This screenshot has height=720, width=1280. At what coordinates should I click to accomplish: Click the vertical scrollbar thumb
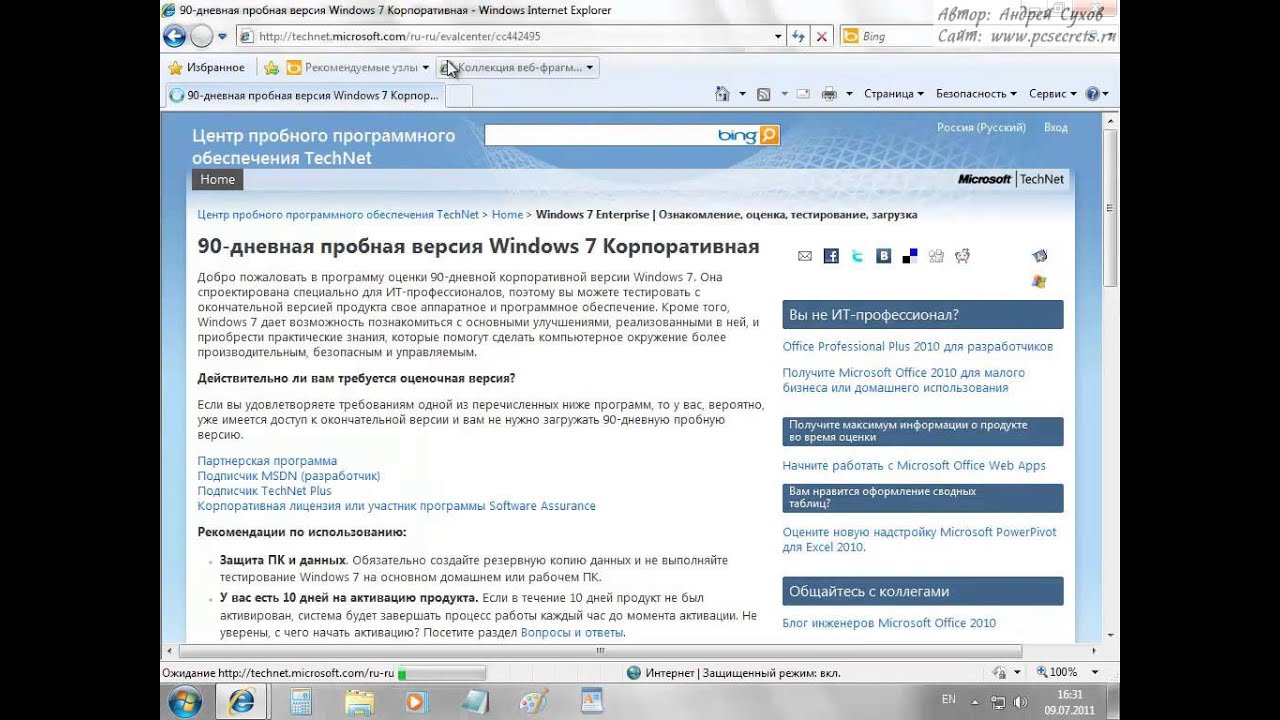pos(1110,206)
